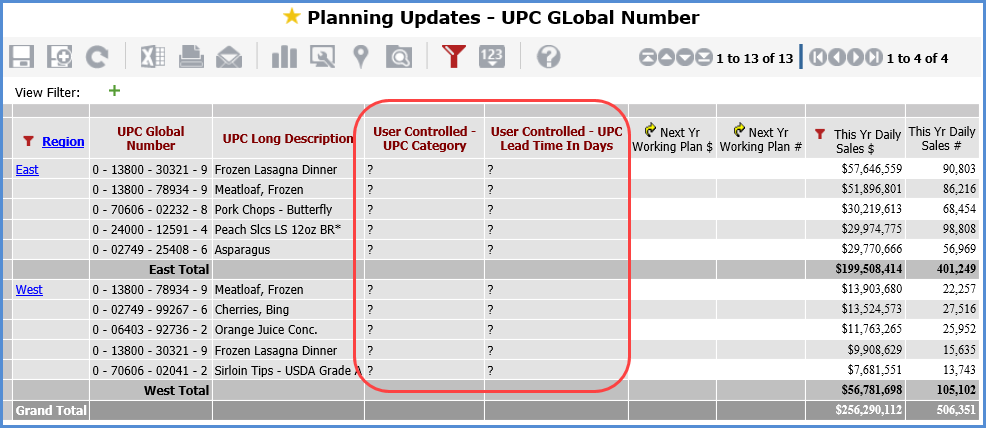Click the map location pin icon
The height and width of the screenshot is (428, 986).
pyautogui.click(x=360, y=57)
